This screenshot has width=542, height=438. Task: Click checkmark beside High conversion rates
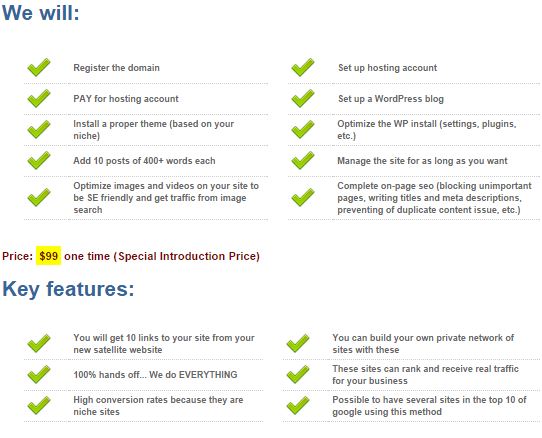click(x=39, y=405)
